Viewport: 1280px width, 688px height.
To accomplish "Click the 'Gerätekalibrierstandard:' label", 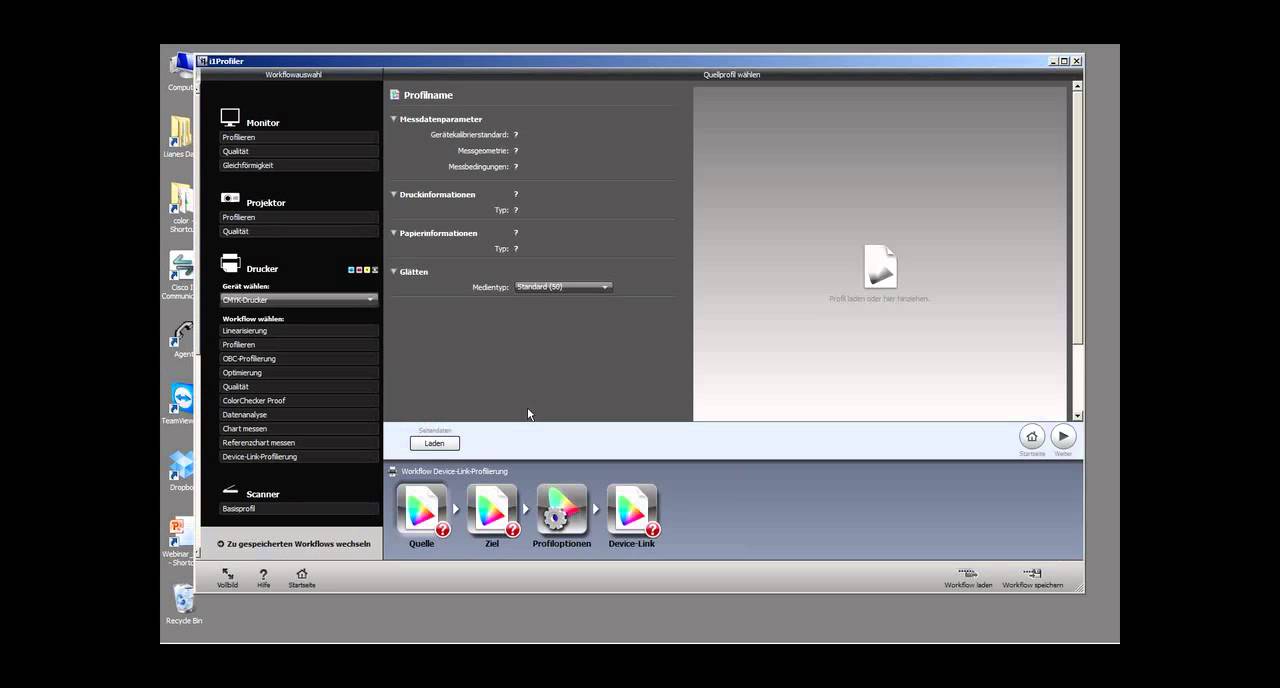I will [x=469, y=134].
